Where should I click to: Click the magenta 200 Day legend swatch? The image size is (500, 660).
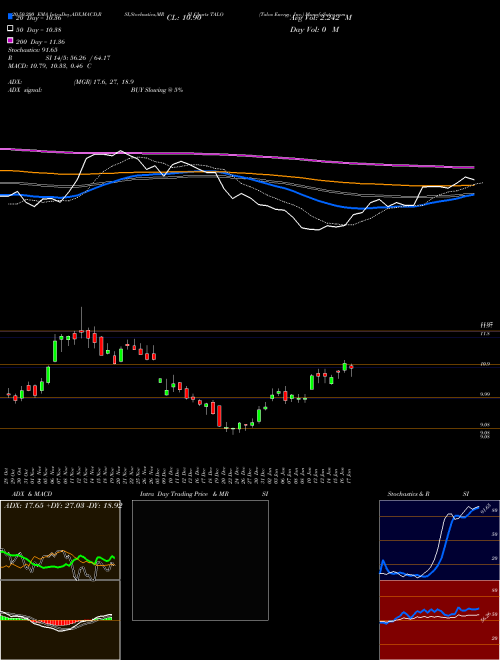tap(11, 40)
